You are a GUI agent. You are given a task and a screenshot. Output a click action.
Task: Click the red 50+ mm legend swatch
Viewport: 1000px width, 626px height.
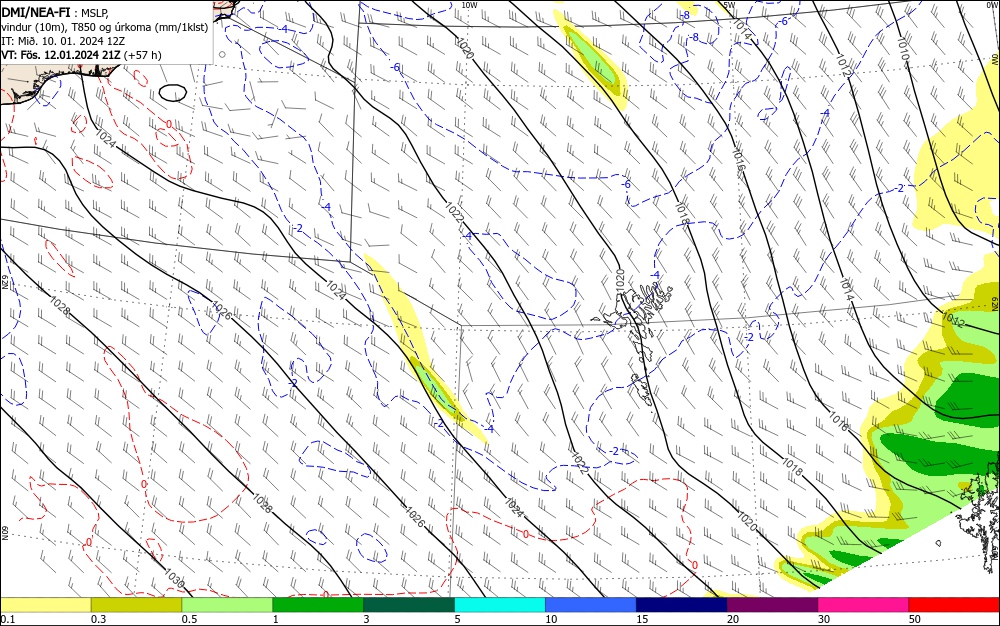pos(954,605)
